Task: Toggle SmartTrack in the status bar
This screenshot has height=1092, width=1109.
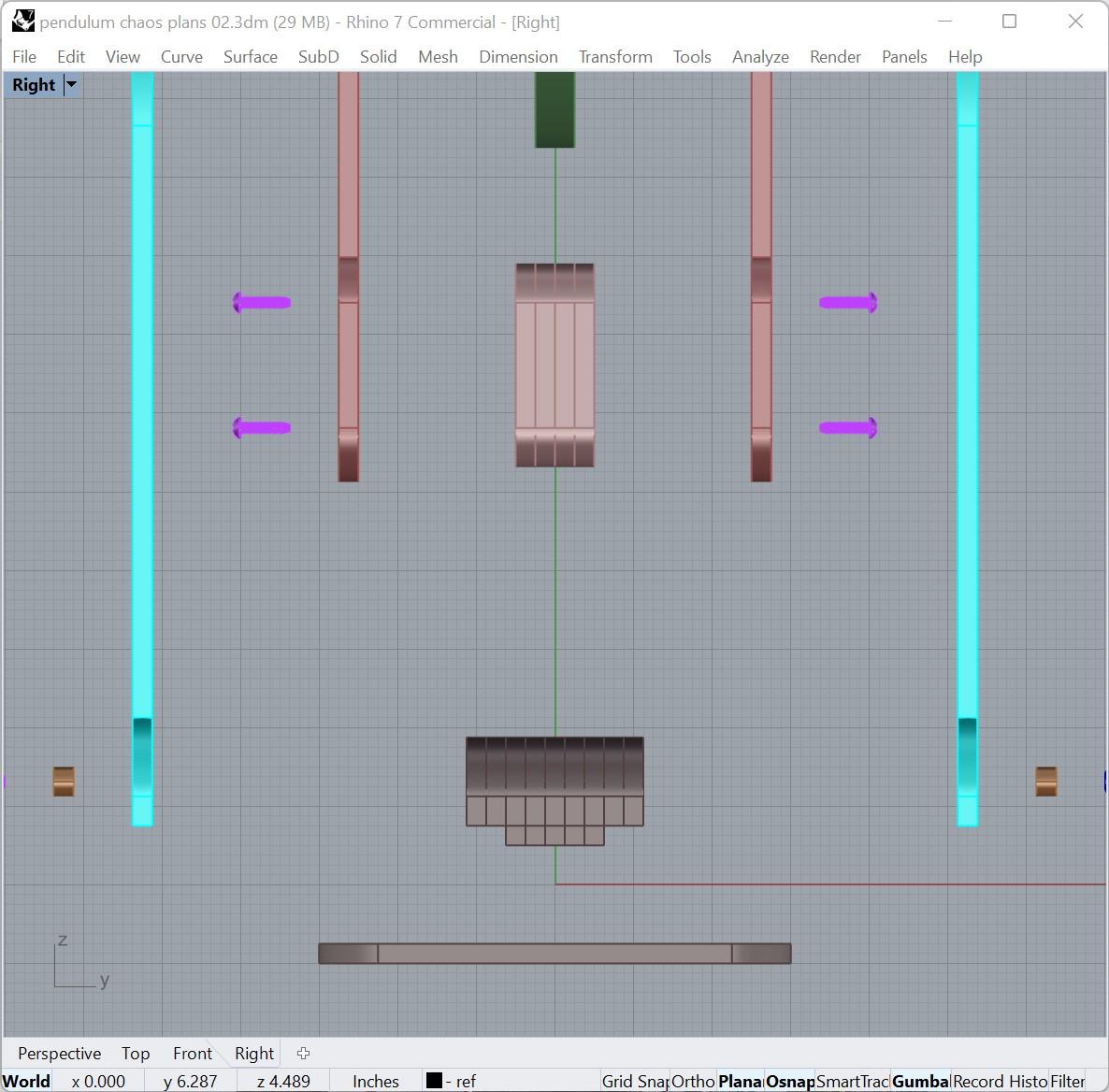Action: tap(852, 1082)
